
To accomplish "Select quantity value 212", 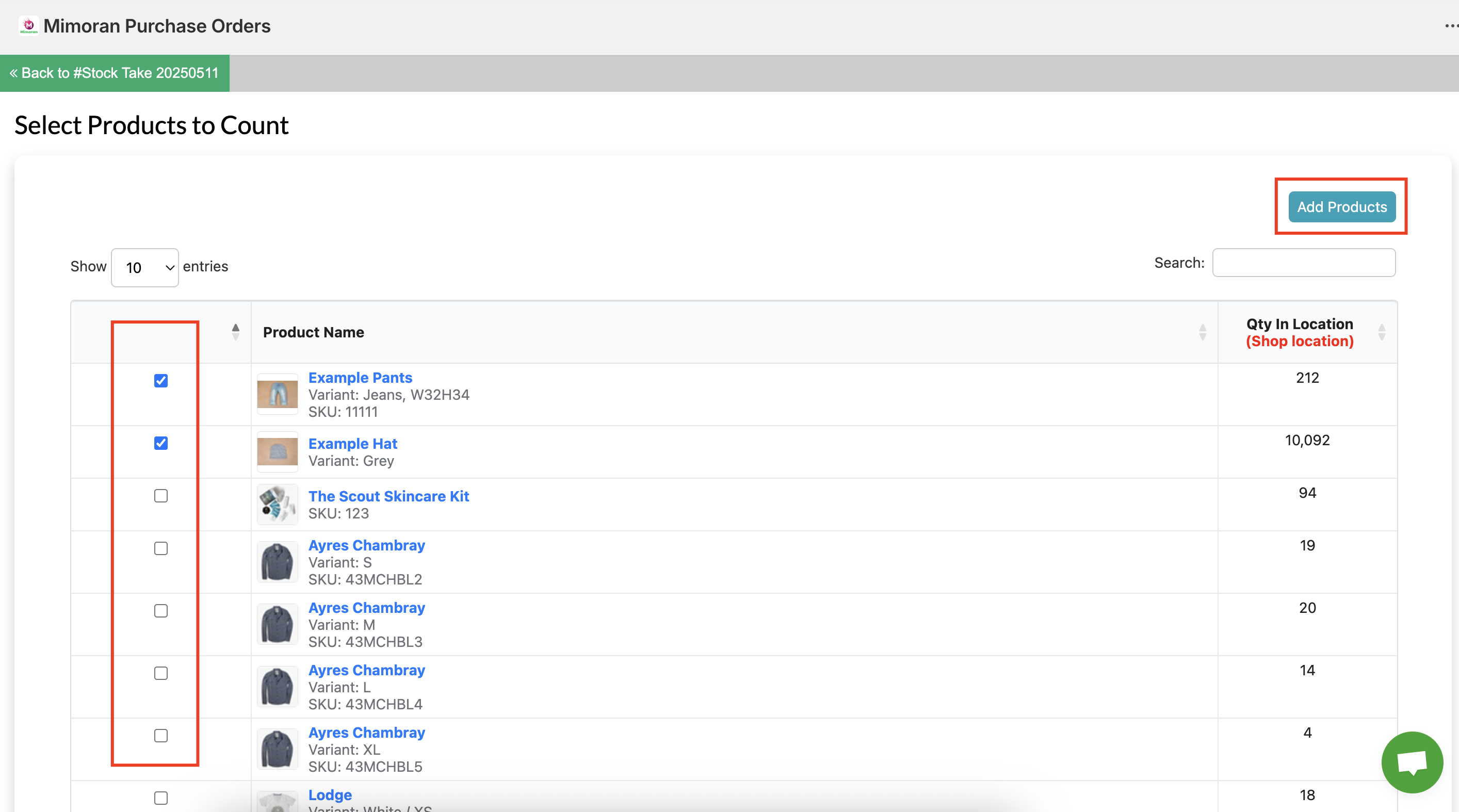I will pyautogui.click(x=1307, y=378).
